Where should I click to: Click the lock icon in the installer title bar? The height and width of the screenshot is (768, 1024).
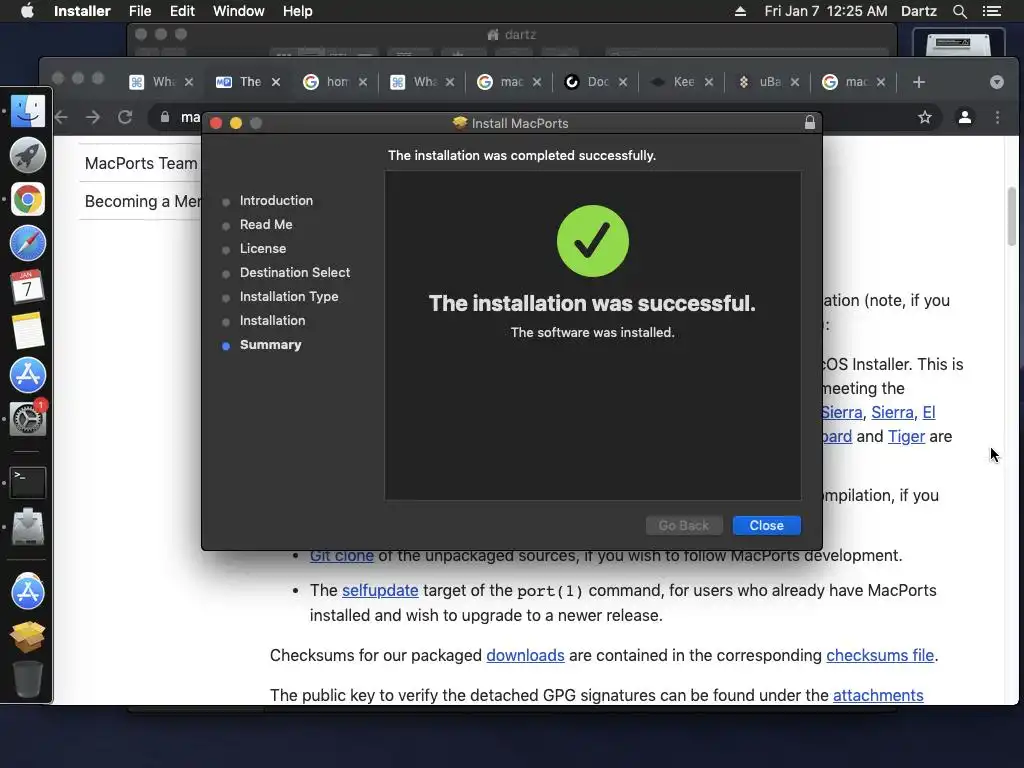point(810,123)
